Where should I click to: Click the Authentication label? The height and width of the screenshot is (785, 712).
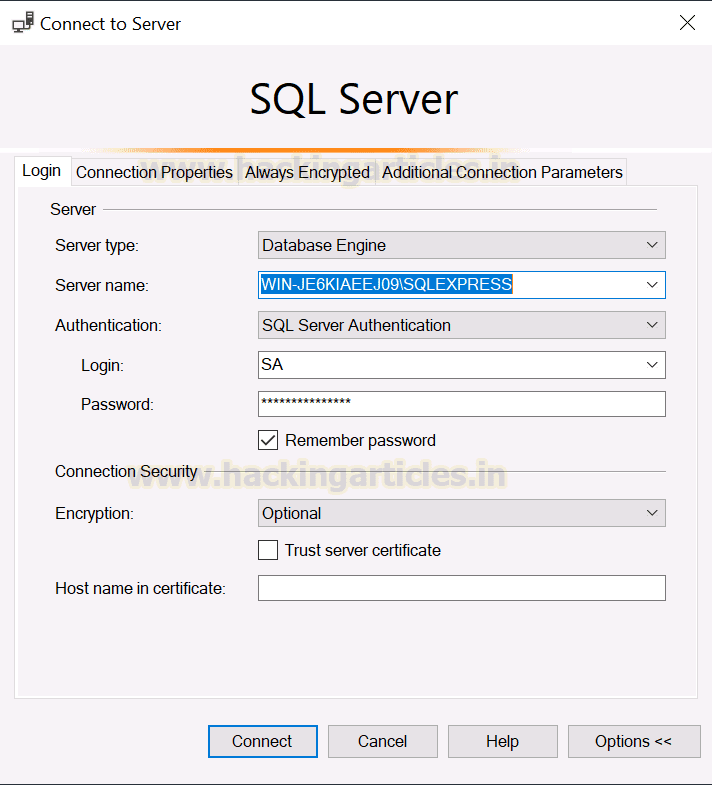tap(108, 326)
